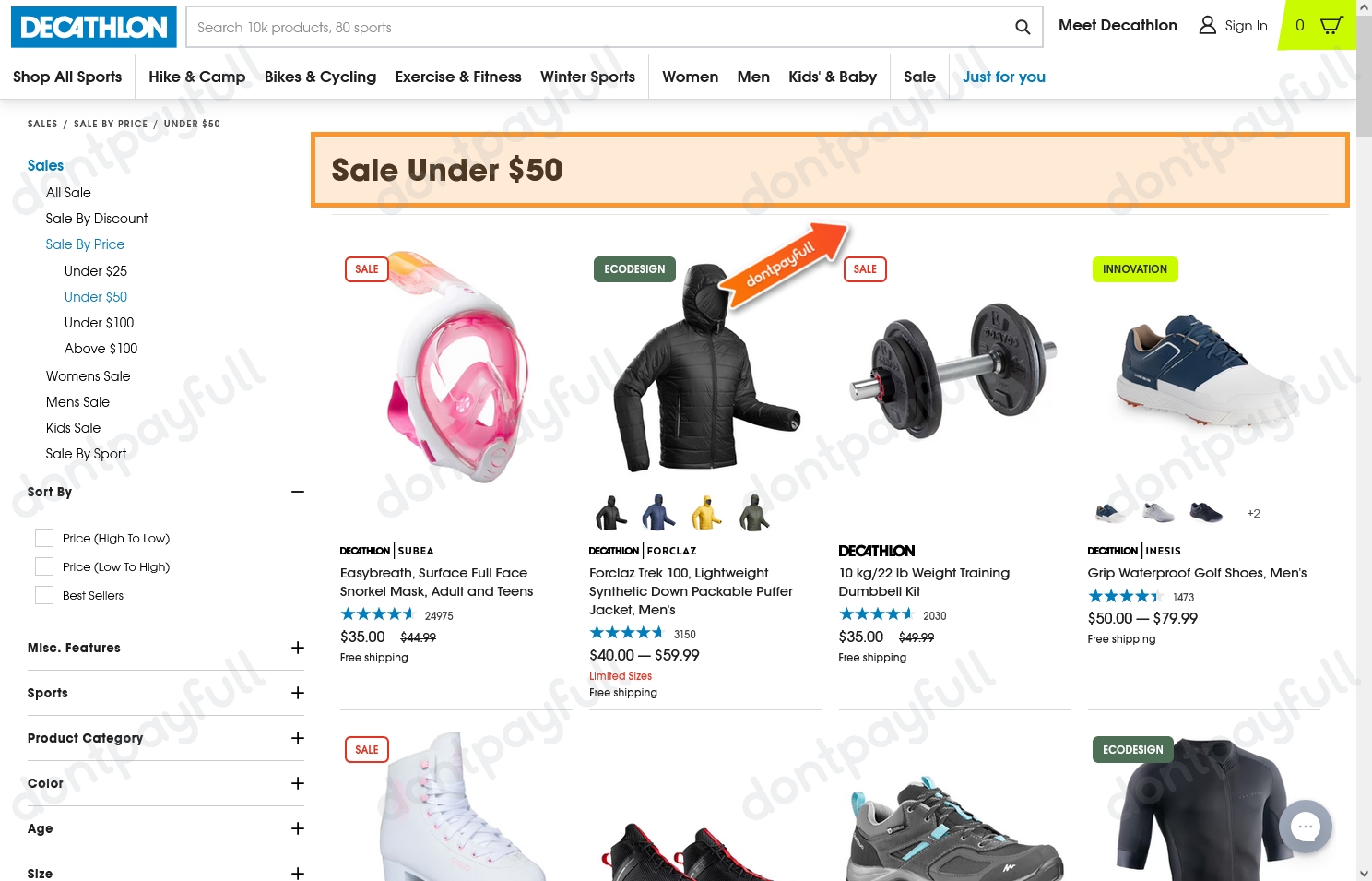Open the Hike & Camp menu

(x=196, y=77)
